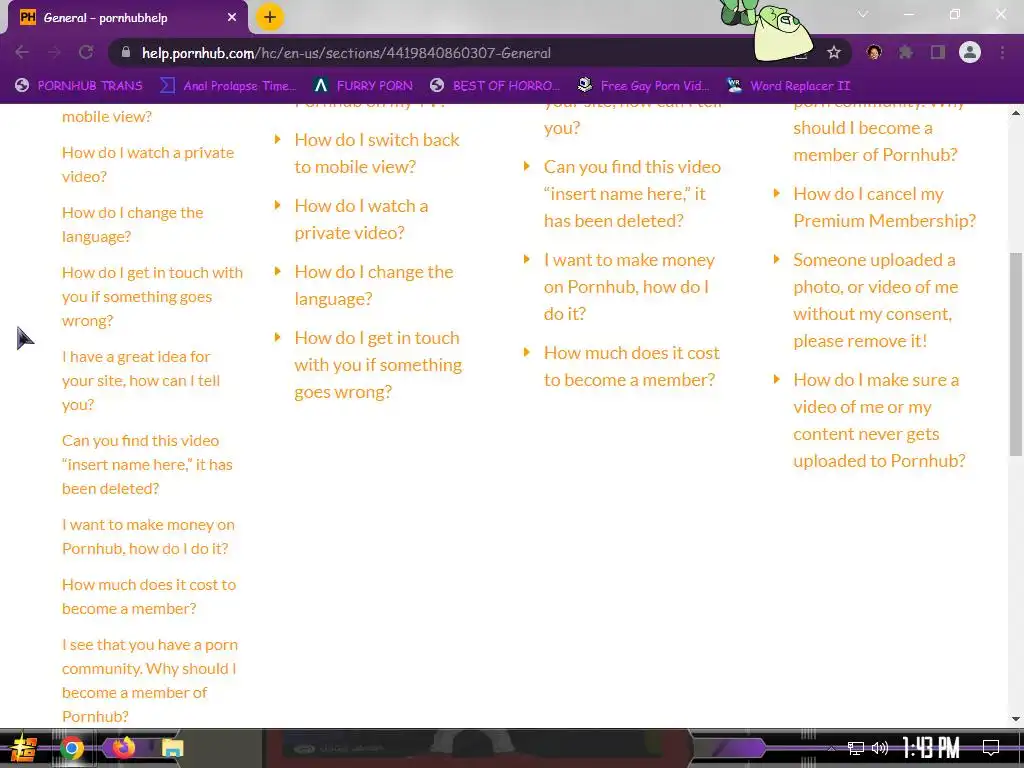
Task: Open File Explorer from the taskbar
Action: coord(172,748)
